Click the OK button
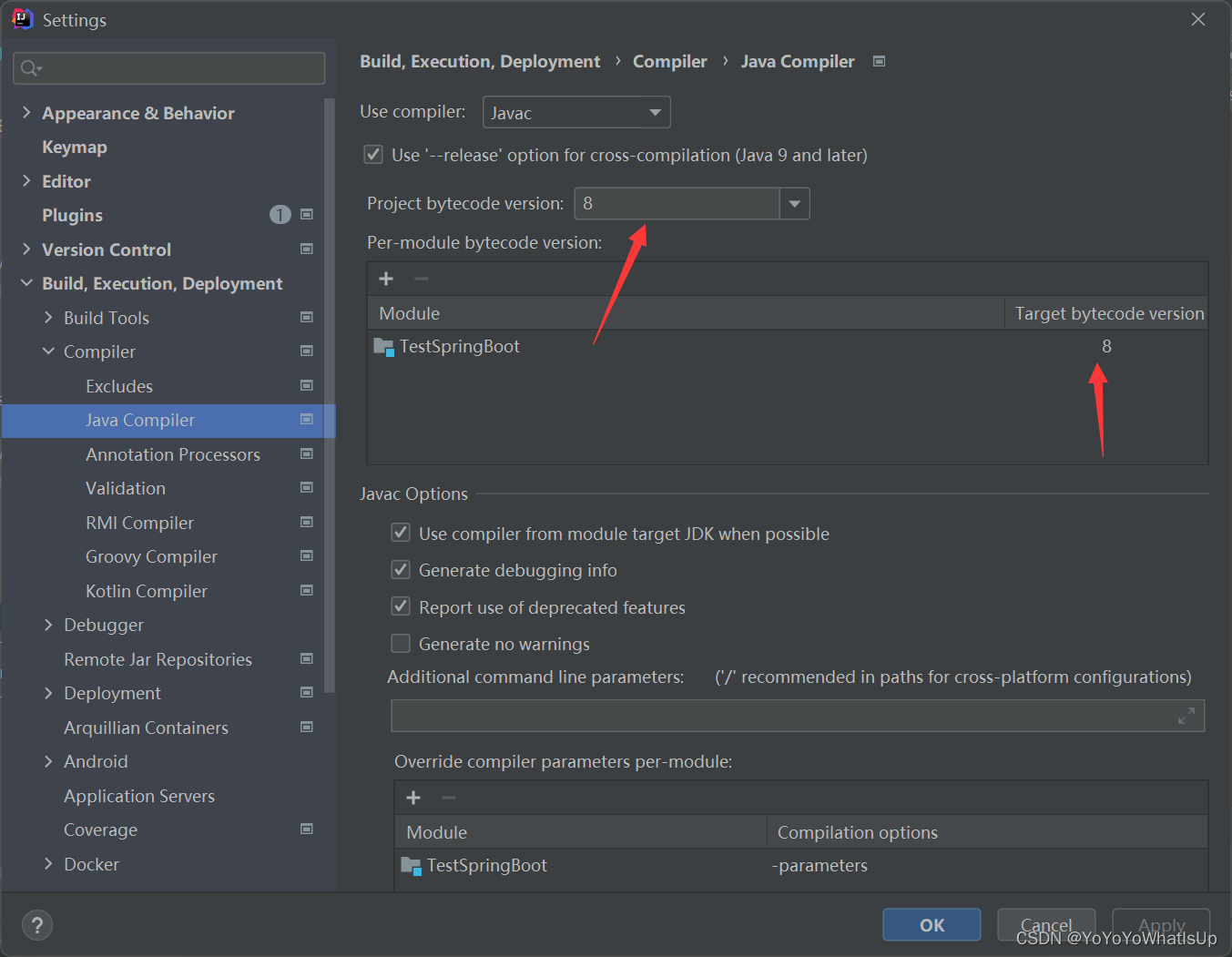1232x957 pixels. point(932,925)
